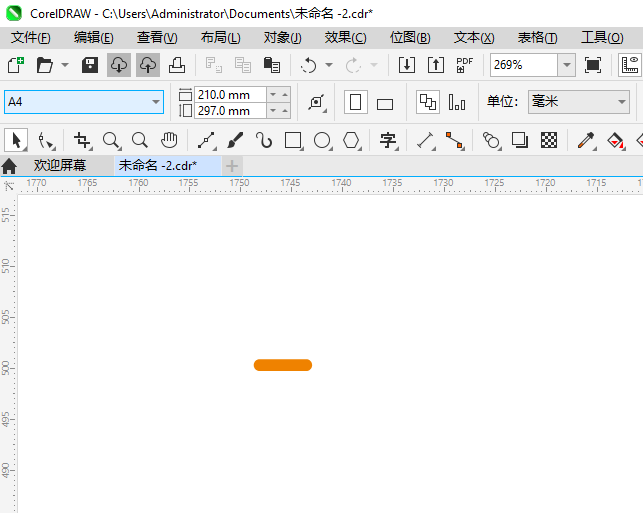The height and width of the screenshot is (513, 643).
Task: Select the Connector tool
Action: (455, 141)
